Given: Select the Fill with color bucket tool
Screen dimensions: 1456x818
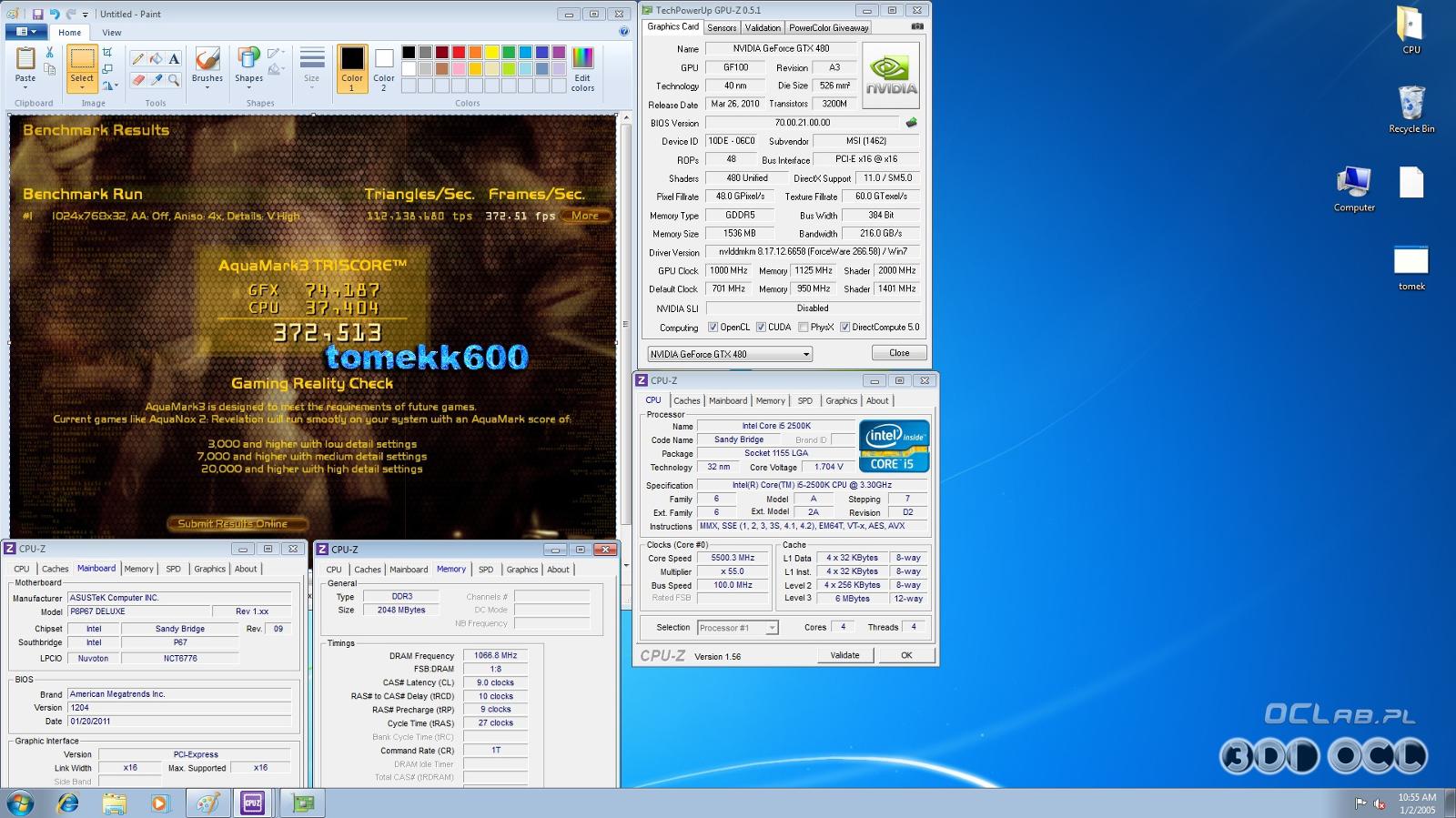Looking at the screenshot, I should [156, 59].
